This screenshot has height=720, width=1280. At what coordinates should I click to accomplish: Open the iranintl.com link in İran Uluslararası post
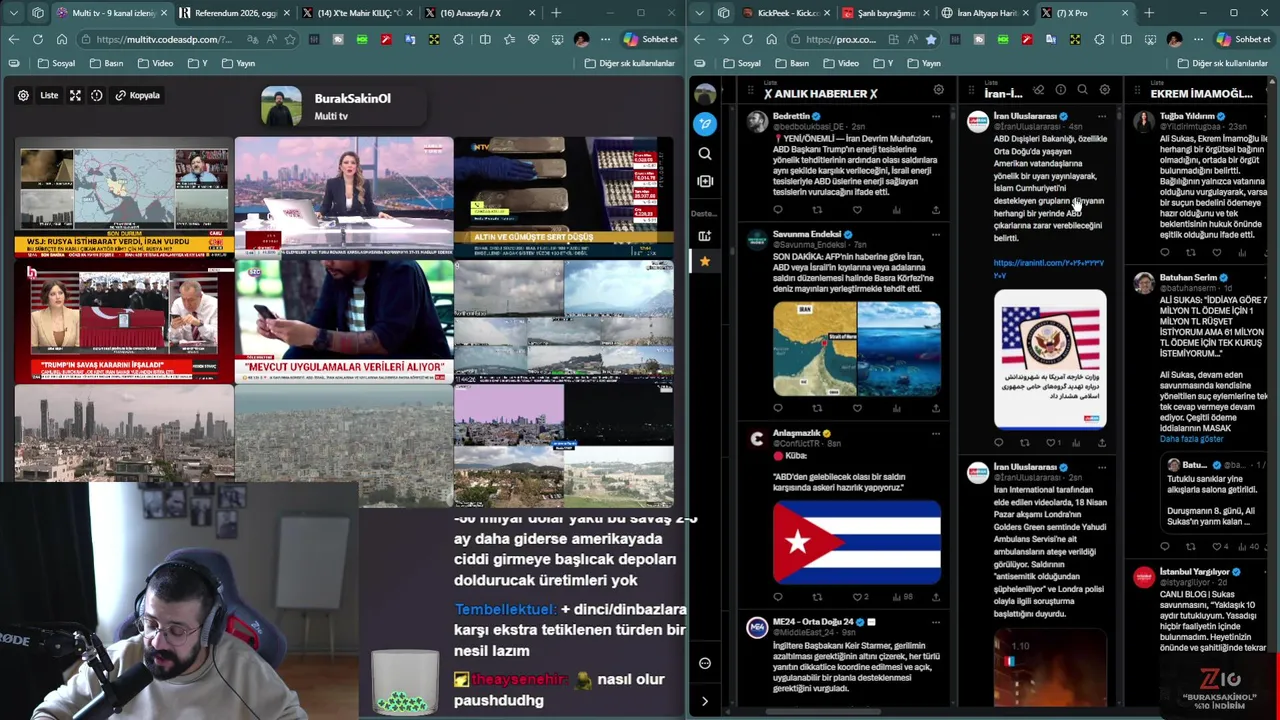1048,268
